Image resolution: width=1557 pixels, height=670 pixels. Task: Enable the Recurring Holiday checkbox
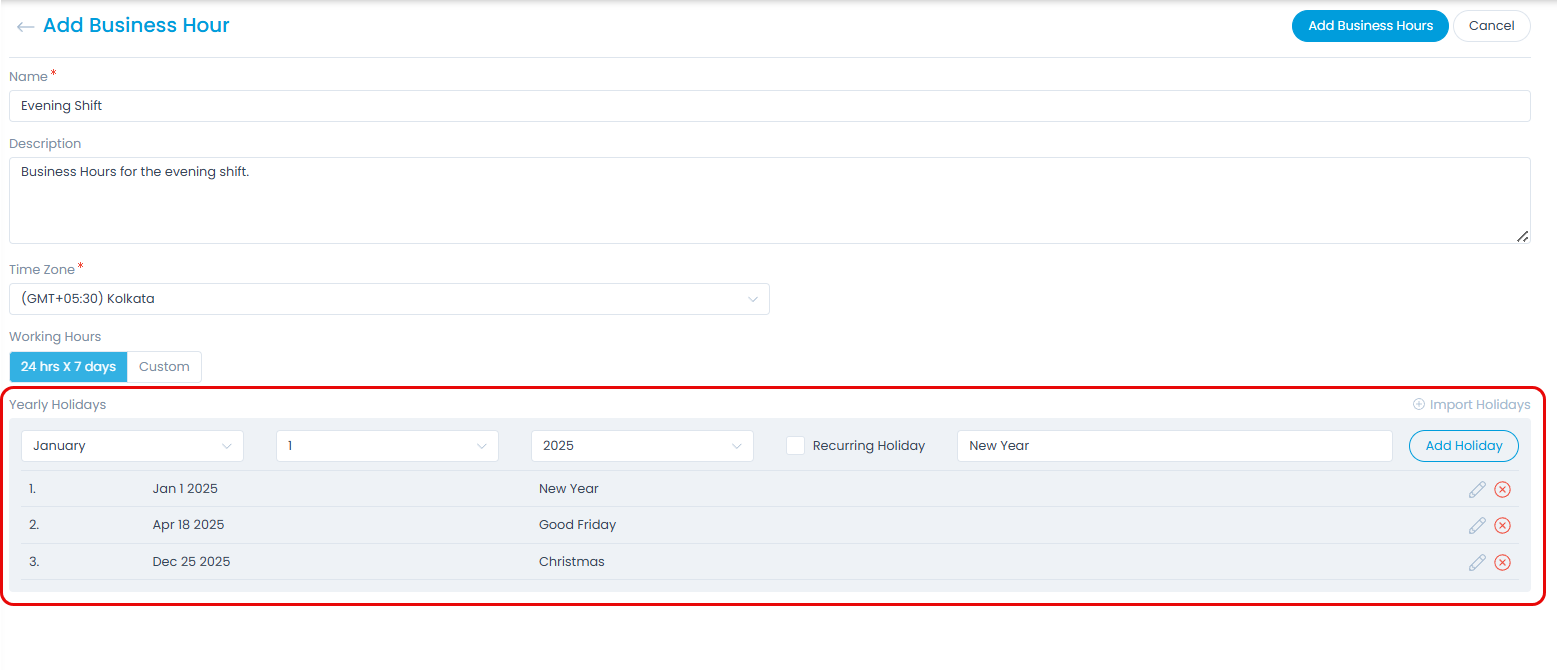(x=795, y=445)
